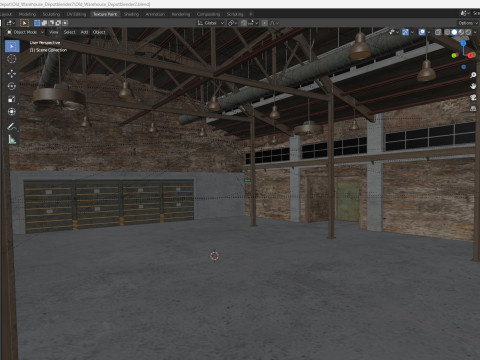Switch to Material Preview shading
The width and height of the screenshot is (480, 360).
tap(461, 32)
